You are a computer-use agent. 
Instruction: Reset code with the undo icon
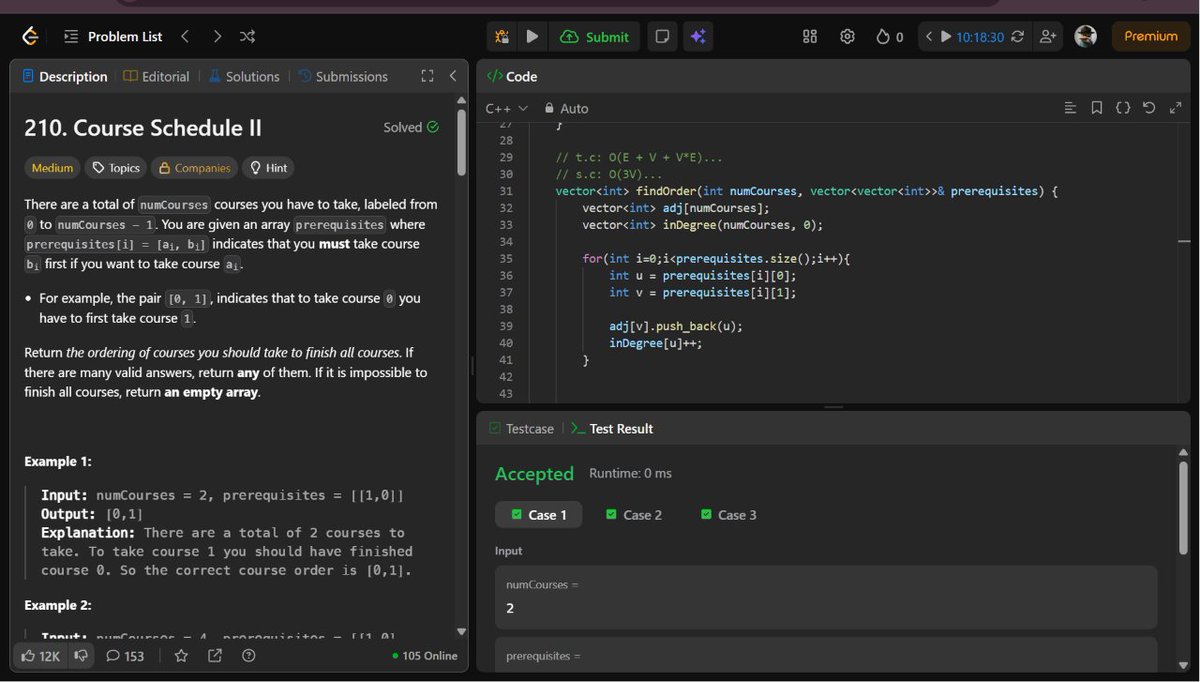1149,108
